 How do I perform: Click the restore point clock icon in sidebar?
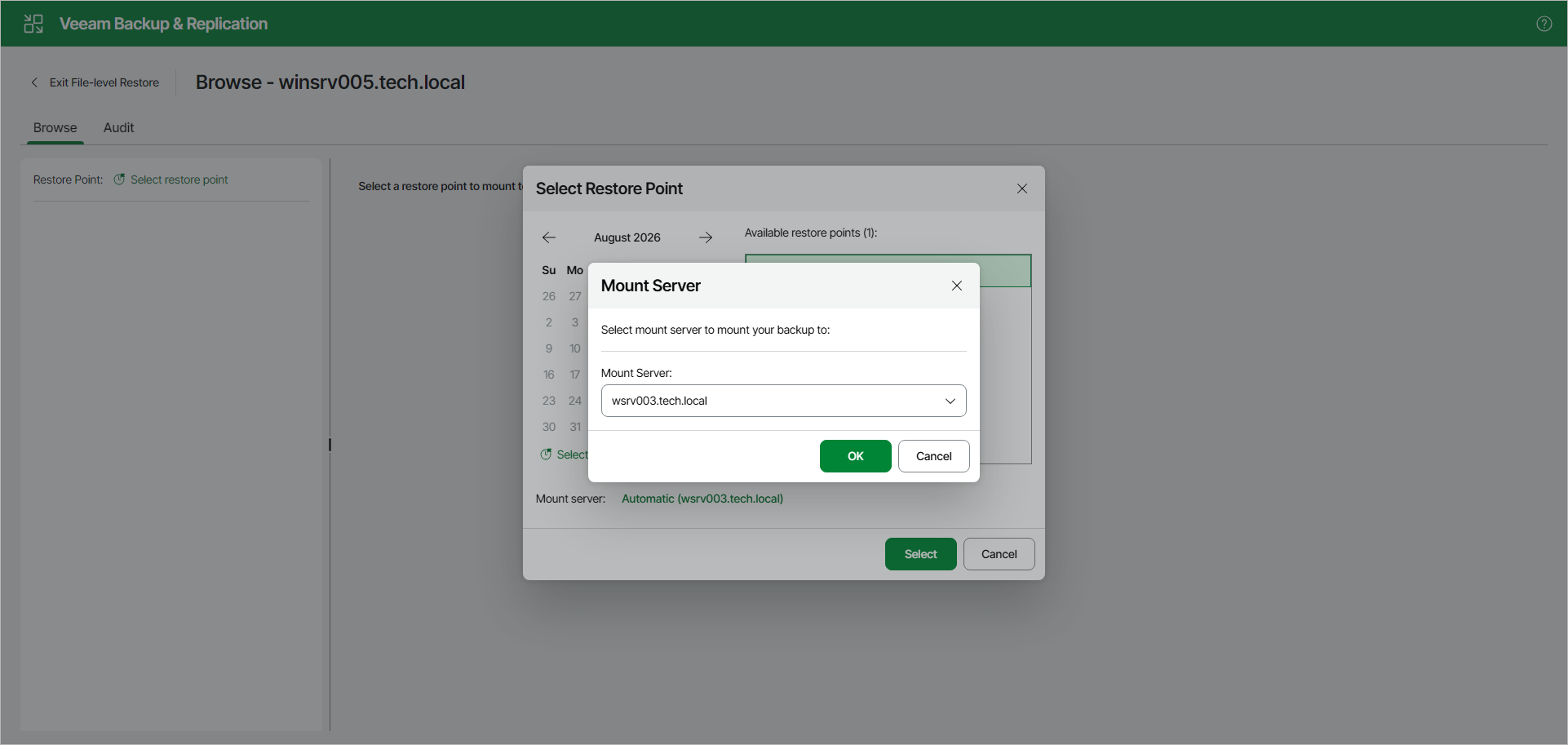pos(119,180)
